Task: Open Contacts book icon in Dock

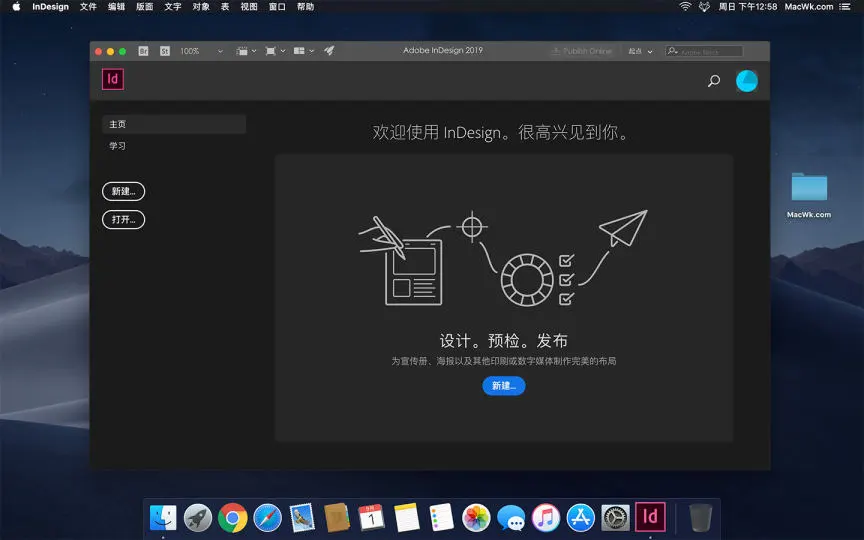Action: point(337,518)
